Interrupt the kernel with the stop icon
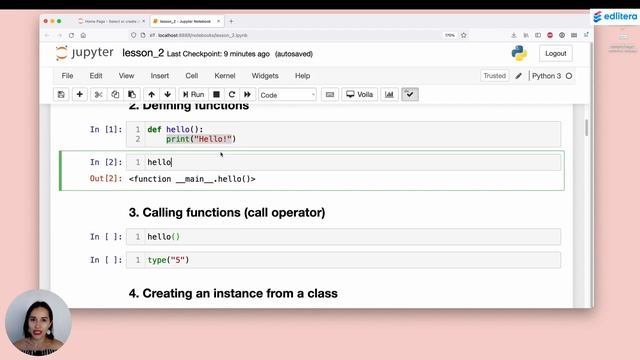This screenshot has width=640, height=360. [216, 95]
